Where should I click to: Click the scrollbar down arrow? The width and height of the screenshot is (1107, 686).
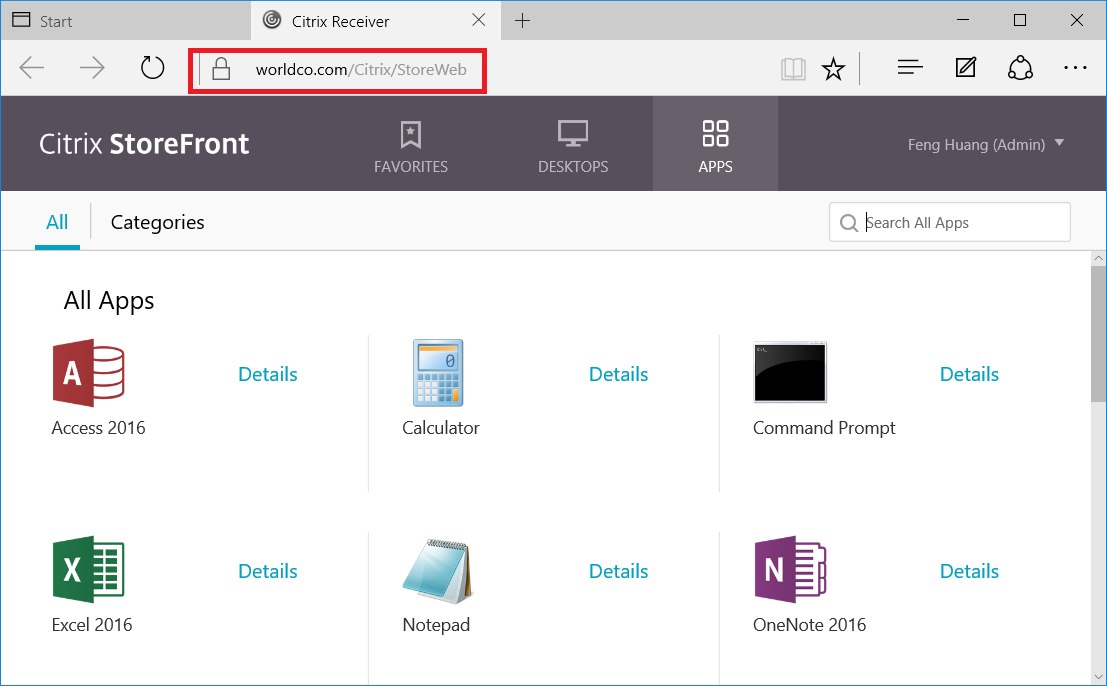pos(1098,678)
